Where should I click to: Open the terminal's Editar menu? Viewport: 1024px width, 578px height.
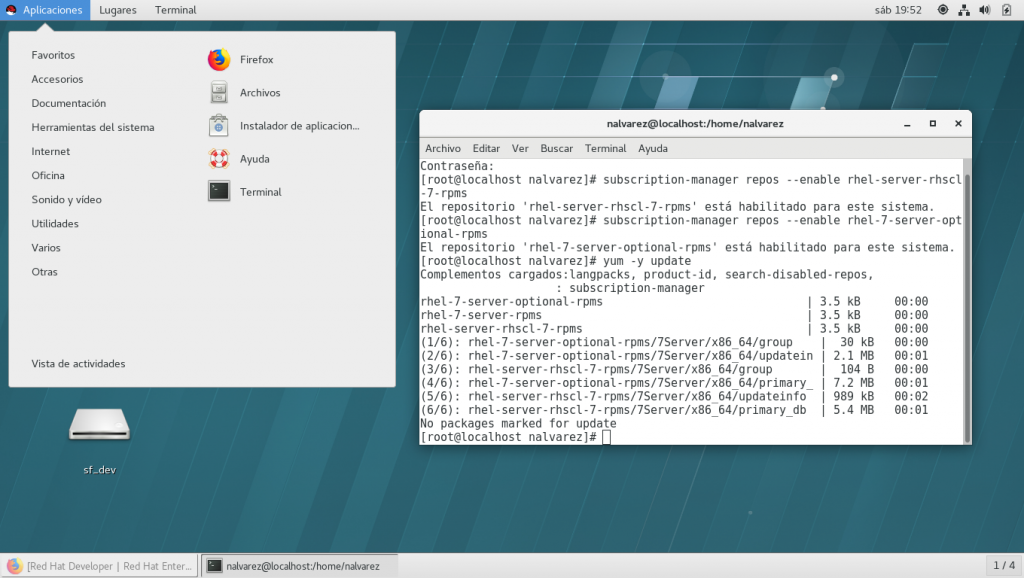pos(486,148)
